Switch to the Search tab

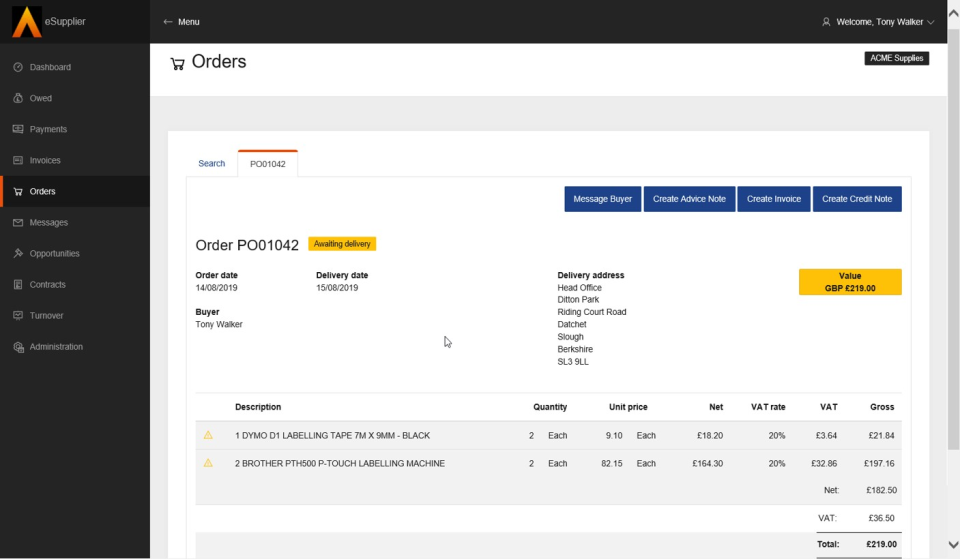point(211,163)
